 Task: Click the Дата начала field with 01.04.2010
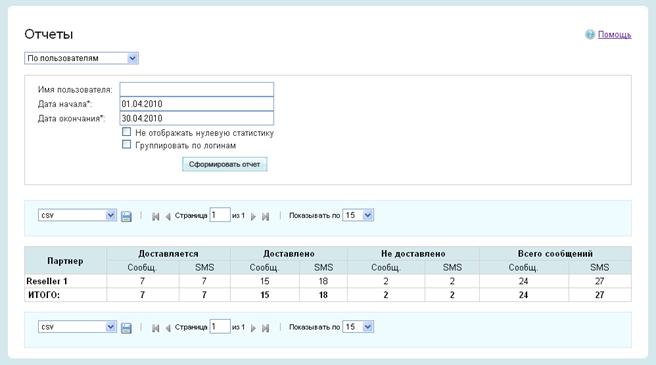click(197, 104)
